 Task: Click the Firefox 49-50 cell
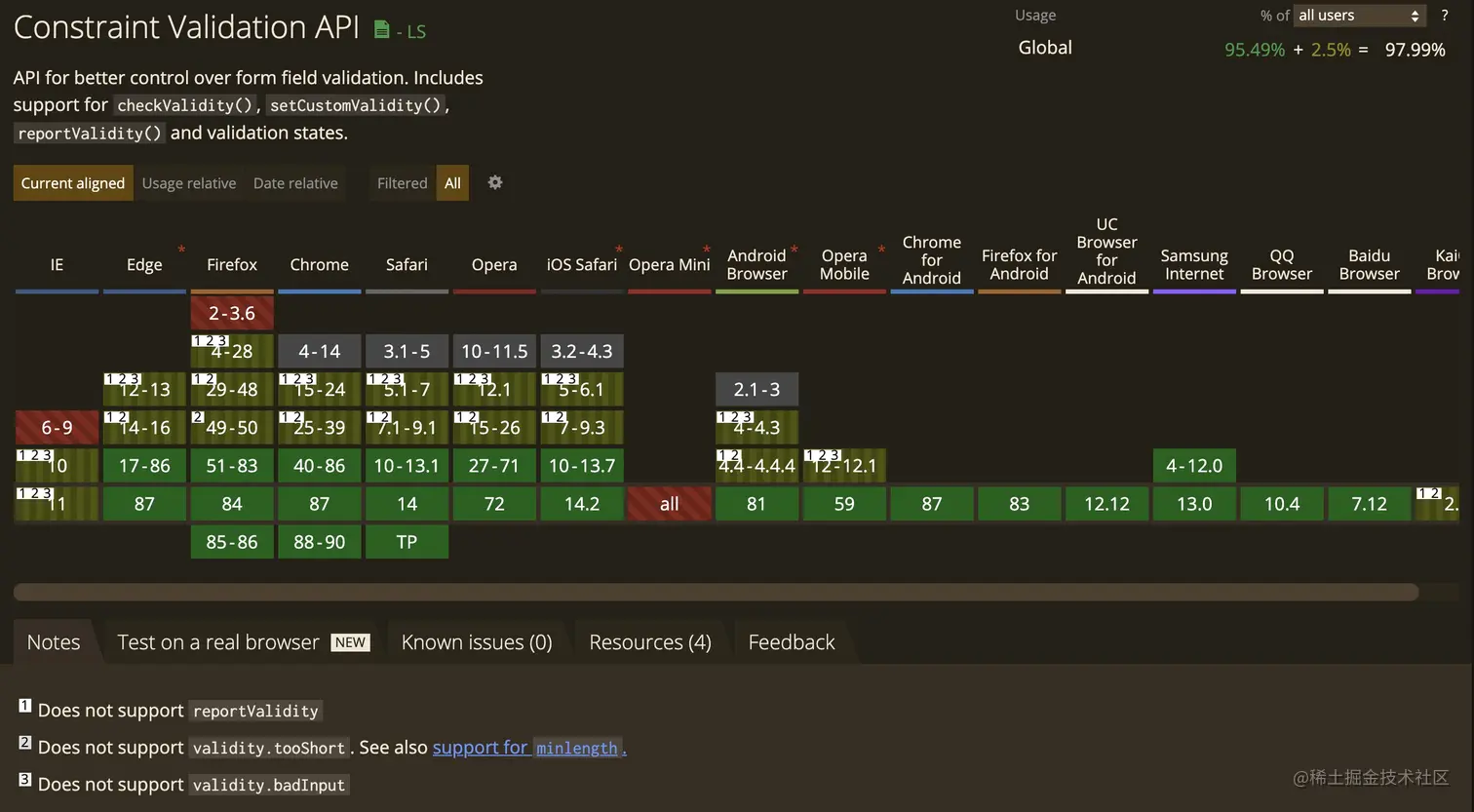point(232,427)
